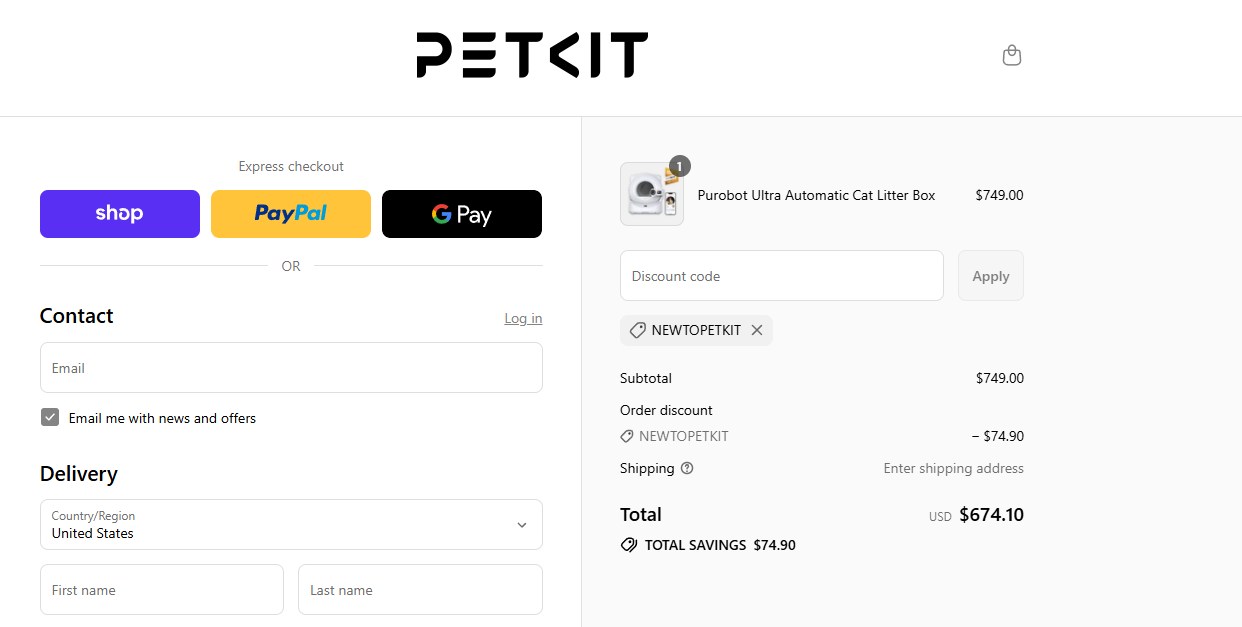Pay using PayPal
The height and width of the screenshot is (627, 1242).
[x=290, y=213]
